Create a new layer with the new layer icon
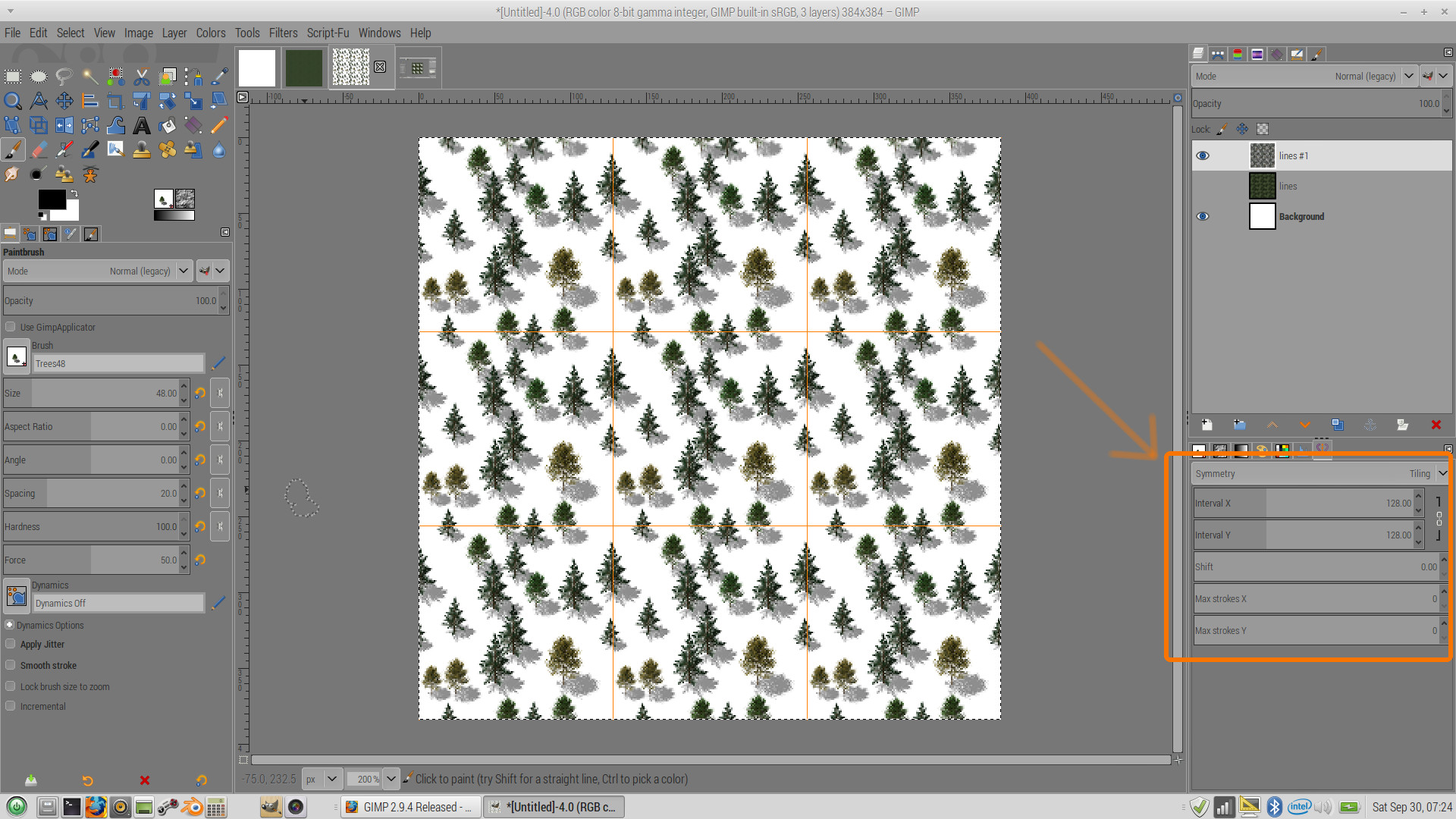This screenshot has width=1456, height=819. [1207, 425]
